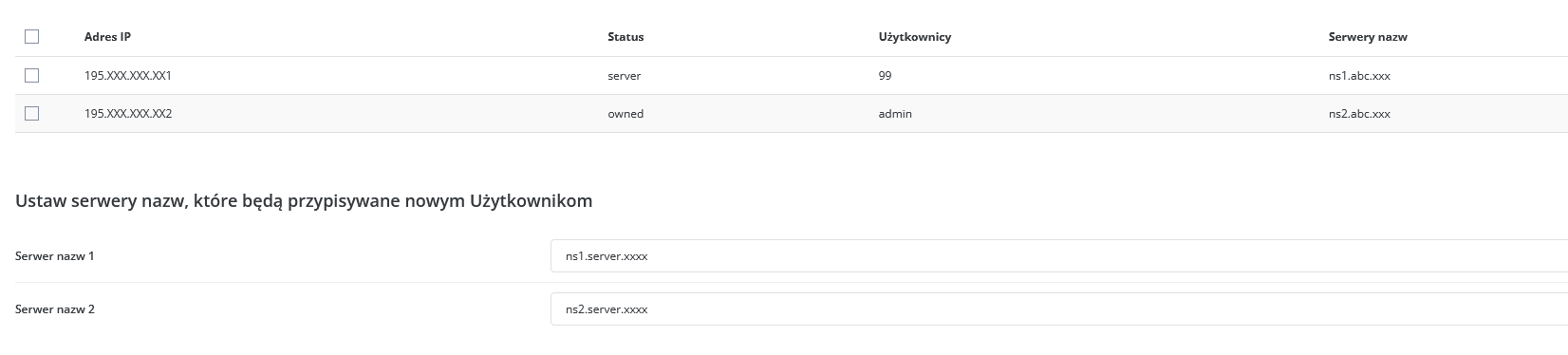Click heading 'Ustaw serwery nazw' section title
Viewport: 1568px width, 355px height.
pos(304,201)
